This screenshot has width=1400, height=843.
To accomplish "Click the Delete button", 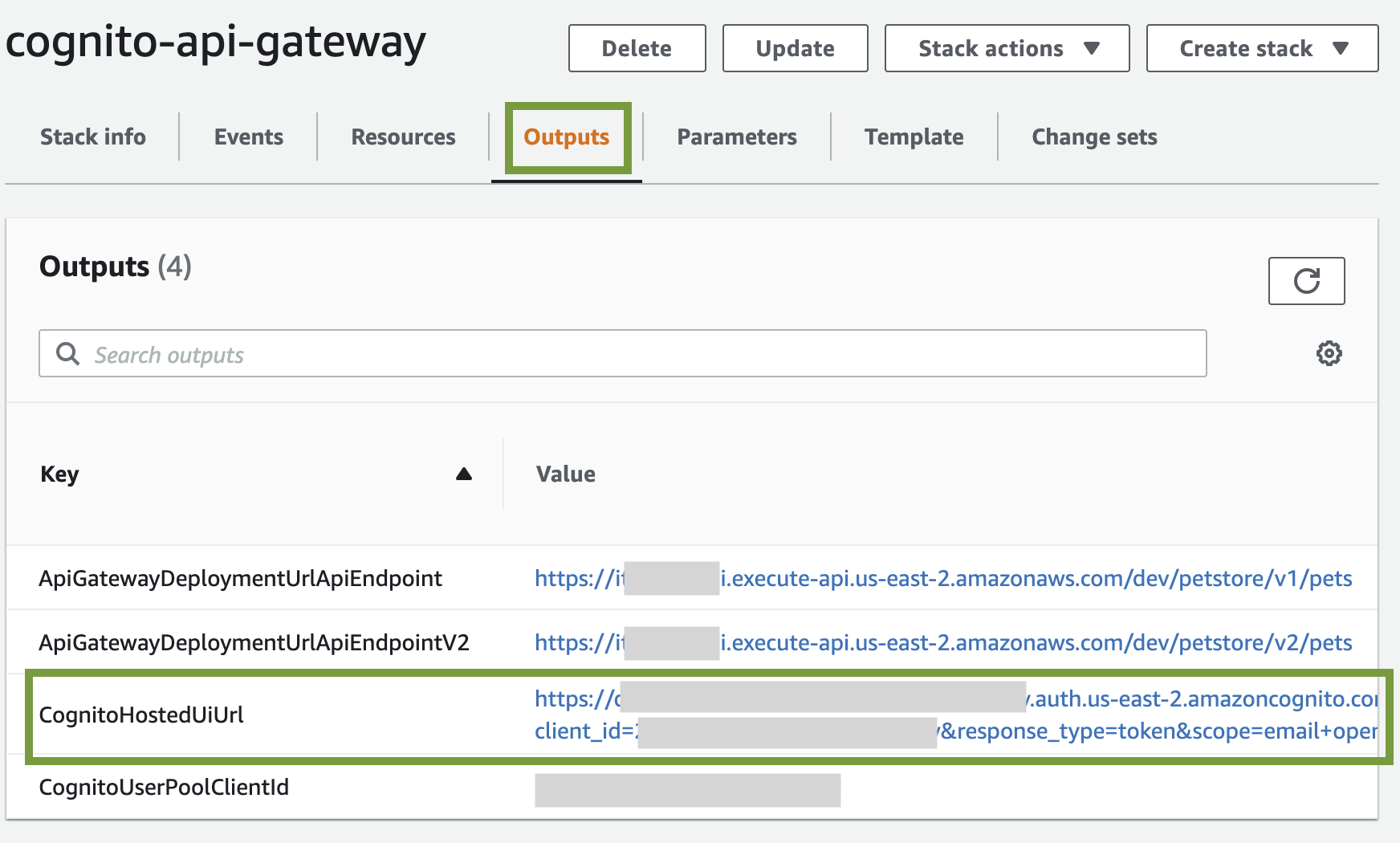I will tap(637, 48).
